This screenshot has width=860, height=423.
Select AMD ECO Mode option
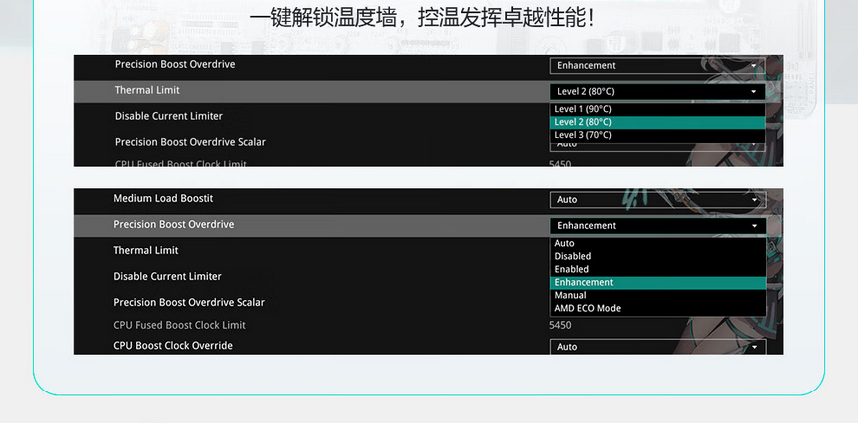(658, 308)
